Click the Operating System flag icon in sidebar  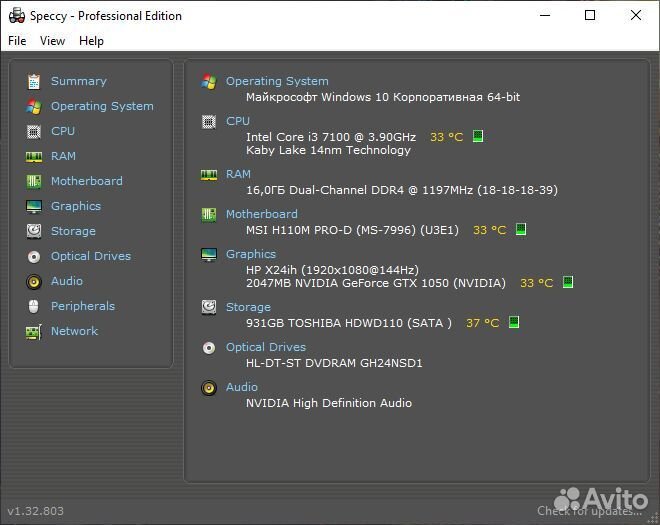(34, 107)
